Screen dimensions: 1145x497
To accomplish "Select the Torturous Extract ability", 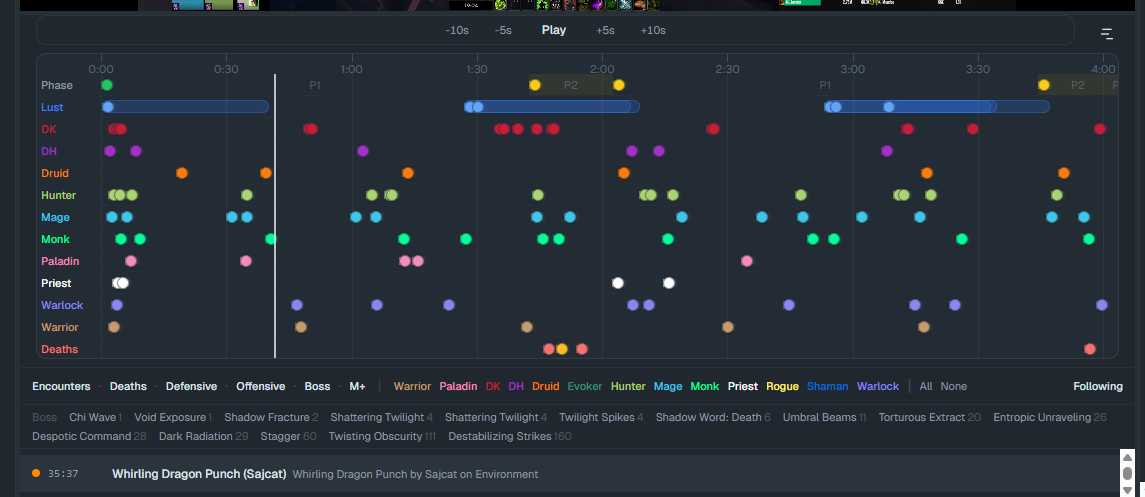I will [930, 417].
